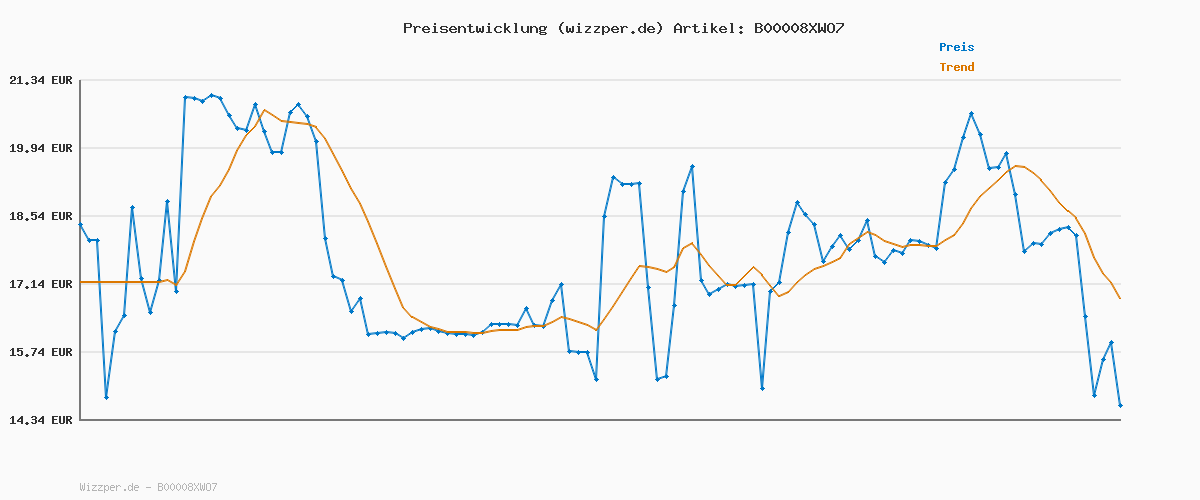Screen dimensions: 1200x500
Task: Click the '14.34 EUR' axis label
Action: (40, 420)
